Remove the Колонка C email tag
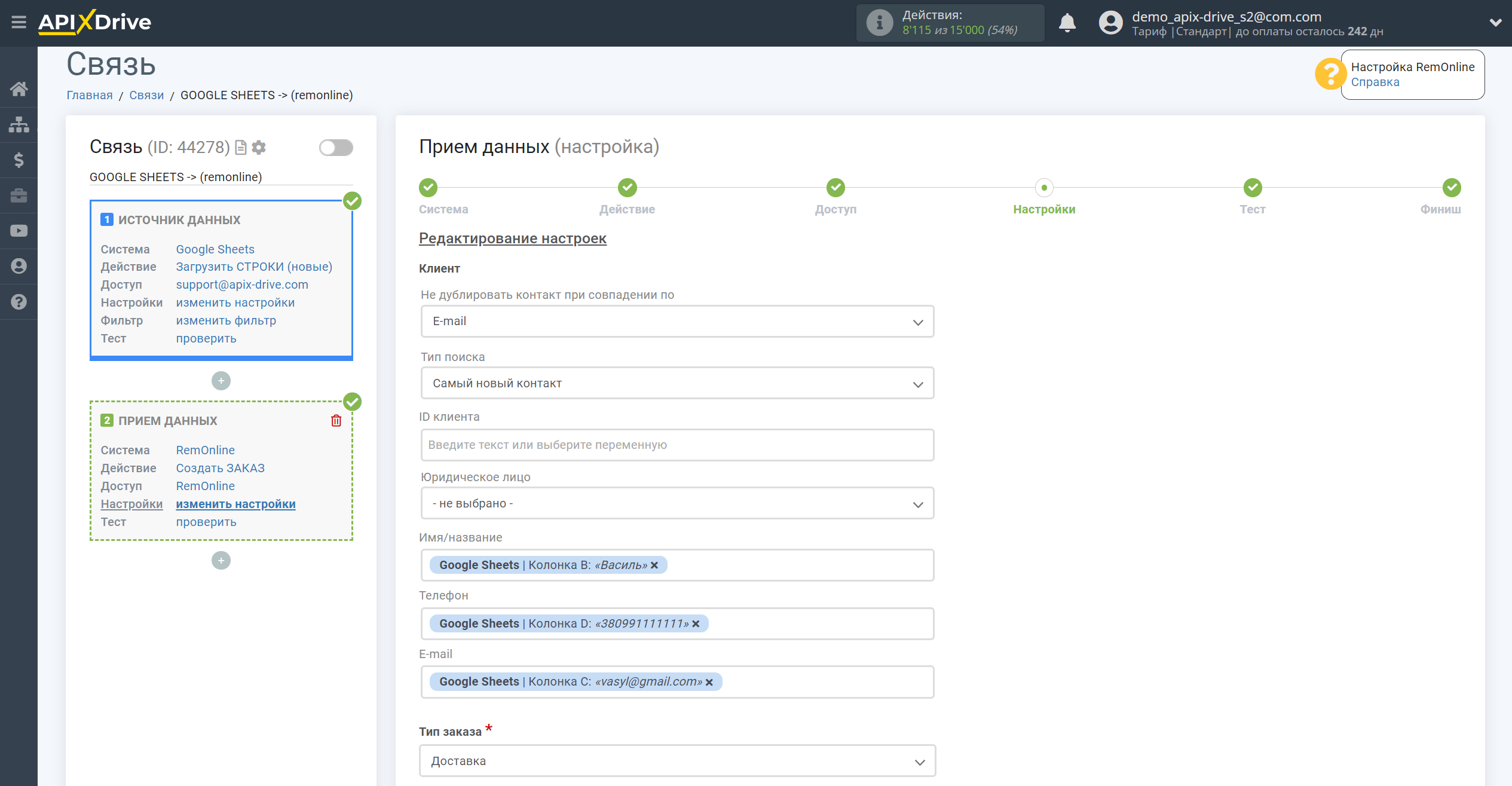The width and height of the screenshot is (1512, 786). [709, 682]
